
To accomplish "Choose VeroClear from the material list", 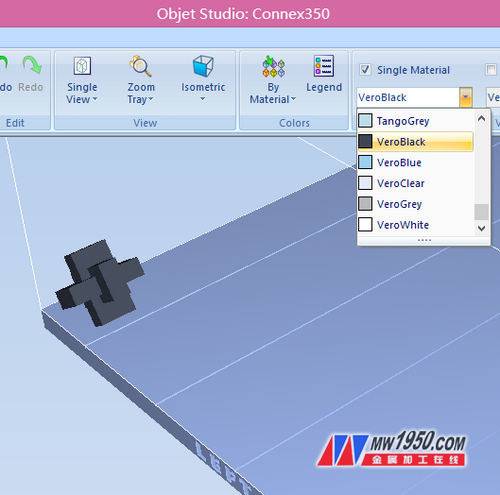I will pos(415,183).
